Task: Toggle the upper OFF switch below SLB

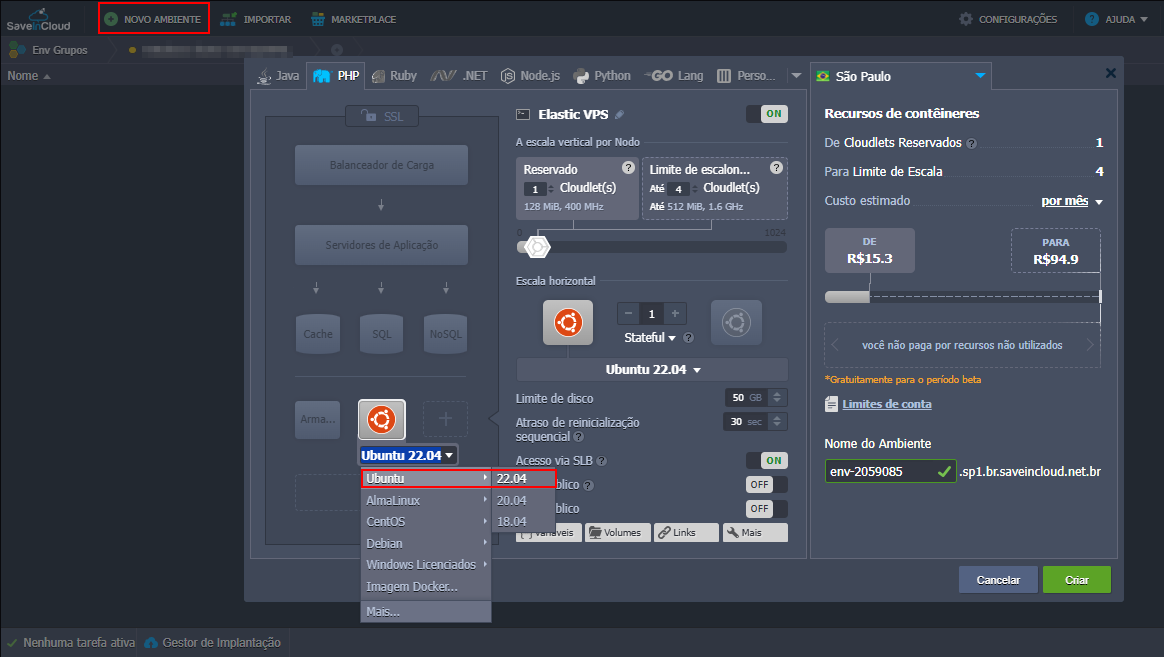Action: tap(767, 484)
